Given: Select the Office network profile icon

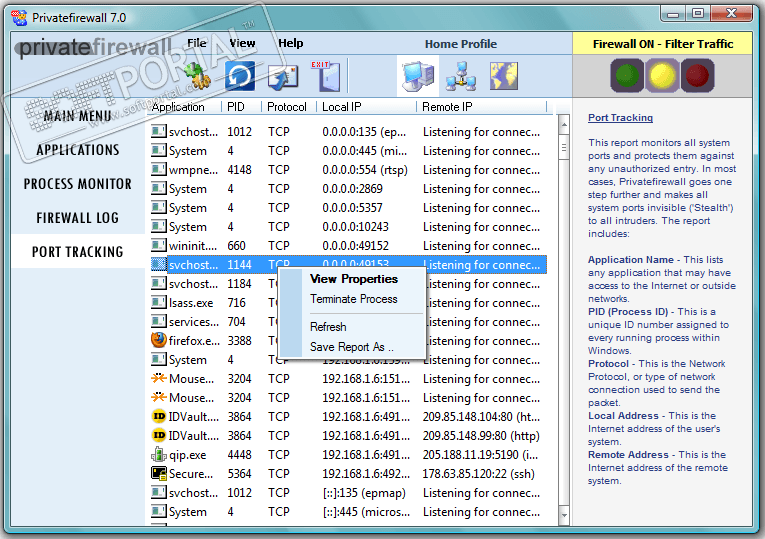Looking at the screenshot, I should pyautogui.click(x=461, y=76).
